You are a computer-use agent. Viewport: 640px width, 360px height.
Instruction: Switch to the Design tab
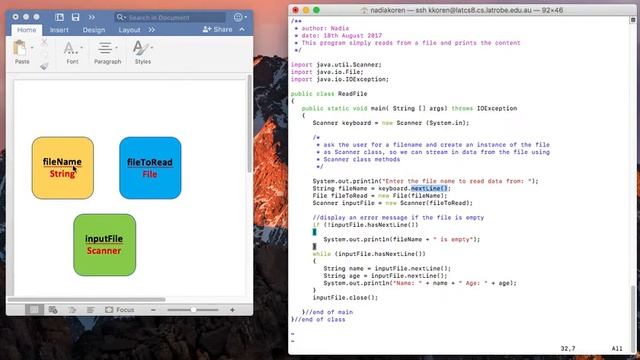[94, 30]
